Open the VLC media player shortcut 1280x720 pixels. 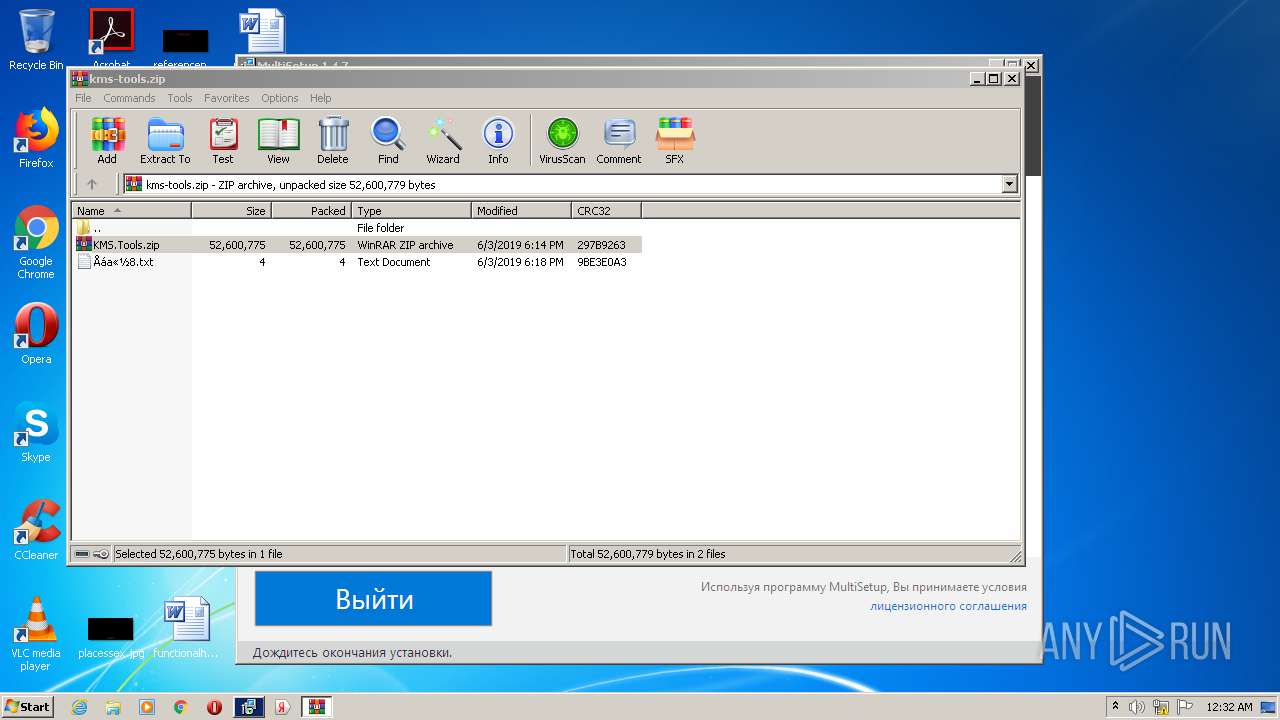(36, 634)
